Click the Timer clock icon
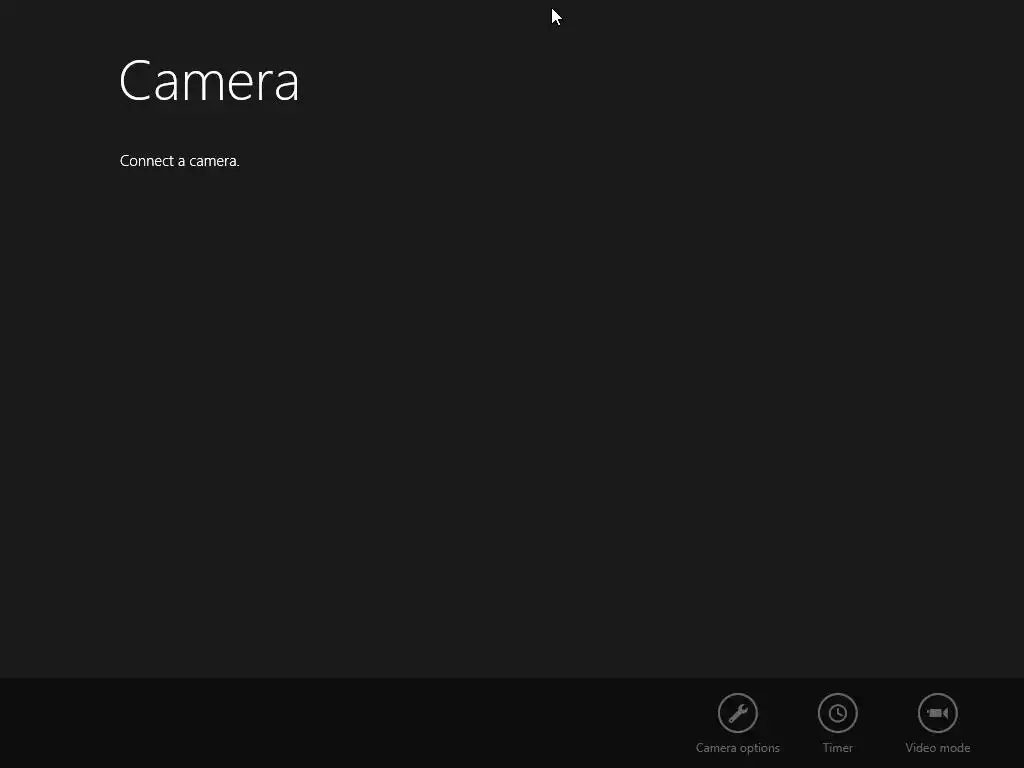The image size is (1024, 768). click(837, 713)
